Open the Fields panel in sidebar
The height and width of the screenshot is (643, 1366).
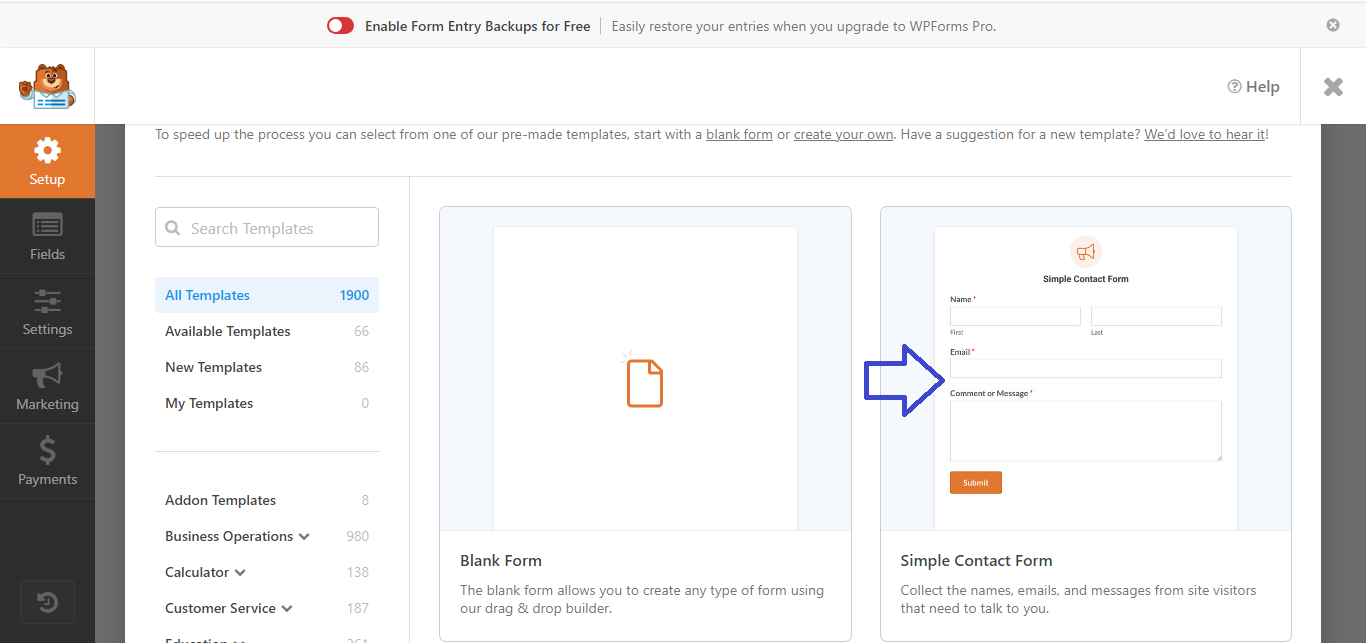47,236
